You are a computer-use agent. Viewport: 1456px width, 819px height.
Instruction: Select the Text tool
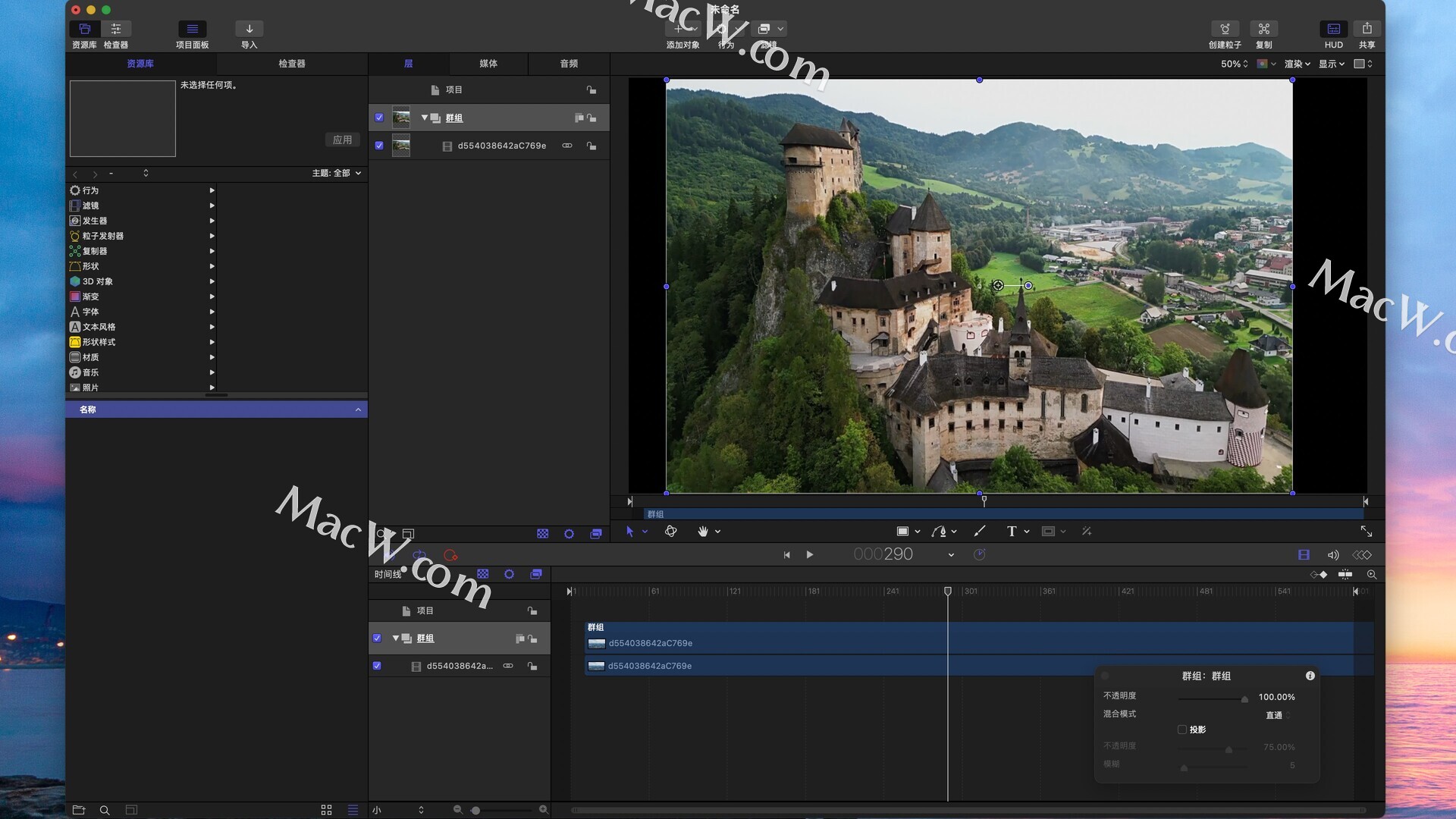pyautogui.click(x=1011, y=532)
